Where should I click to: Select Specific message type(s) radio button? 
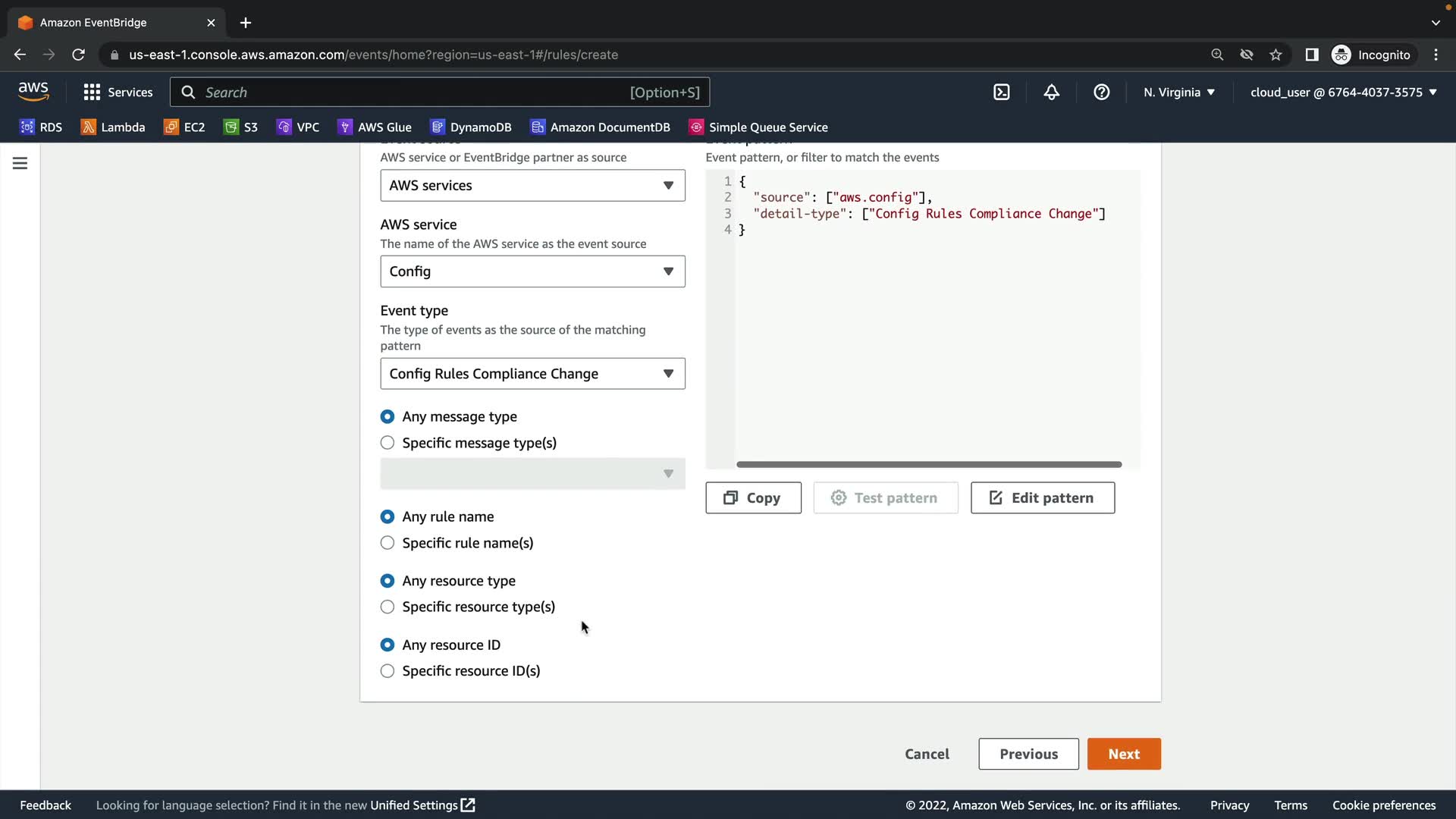pyautogui.click(x=388, y=443)
